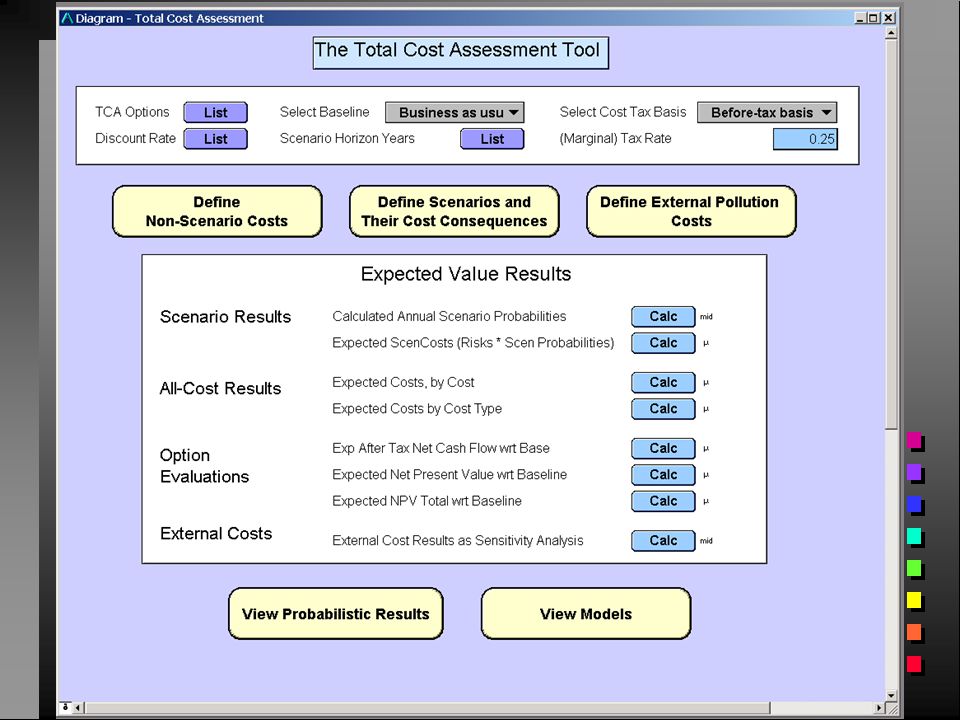Expand the Select Cost Tax Basis dropdown

[x=767, y=113]
